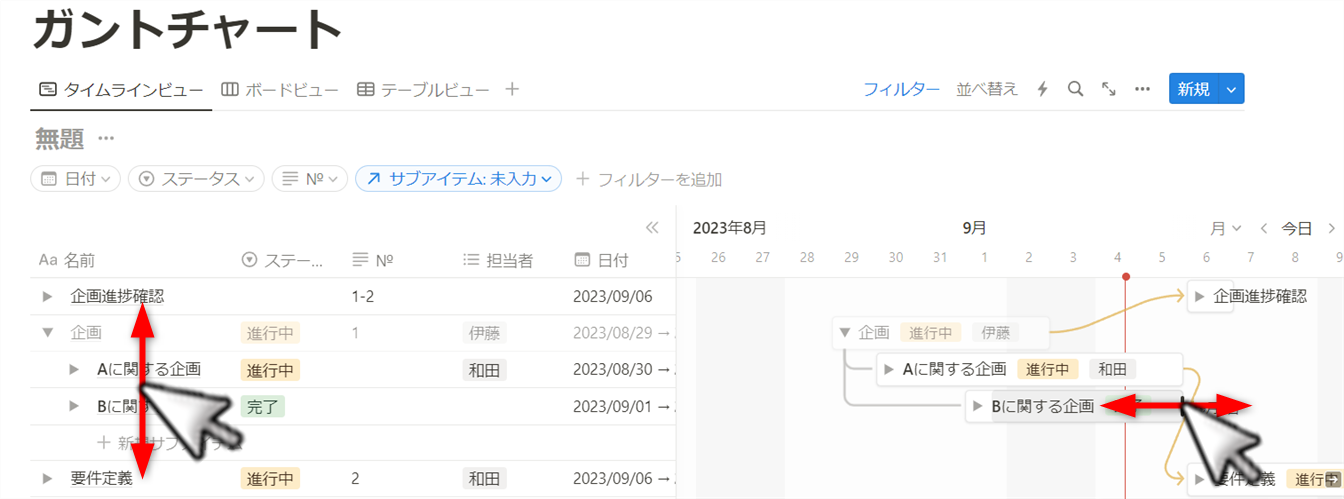Open the 月 timeline scale dropdown
1344x499 pixels.
click(1226, 228)
